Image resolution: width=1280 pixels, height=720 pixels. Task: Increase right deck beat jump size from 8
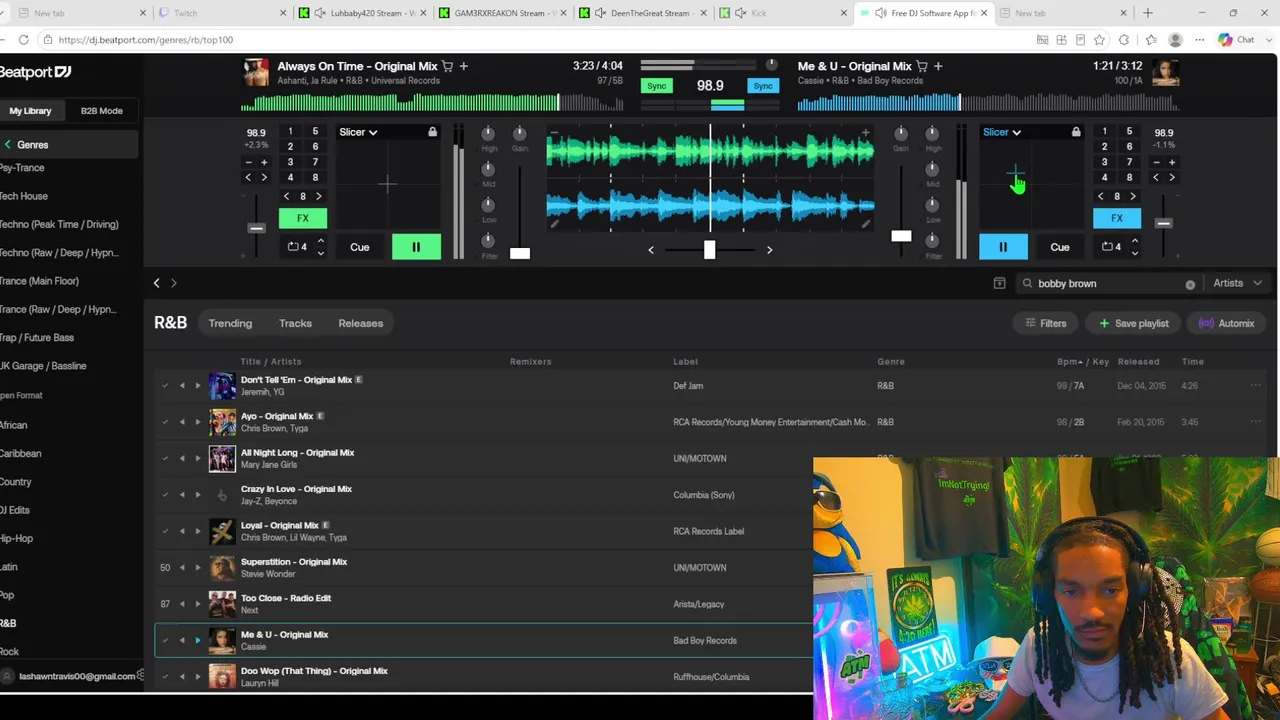click(x=1133, y=196)
